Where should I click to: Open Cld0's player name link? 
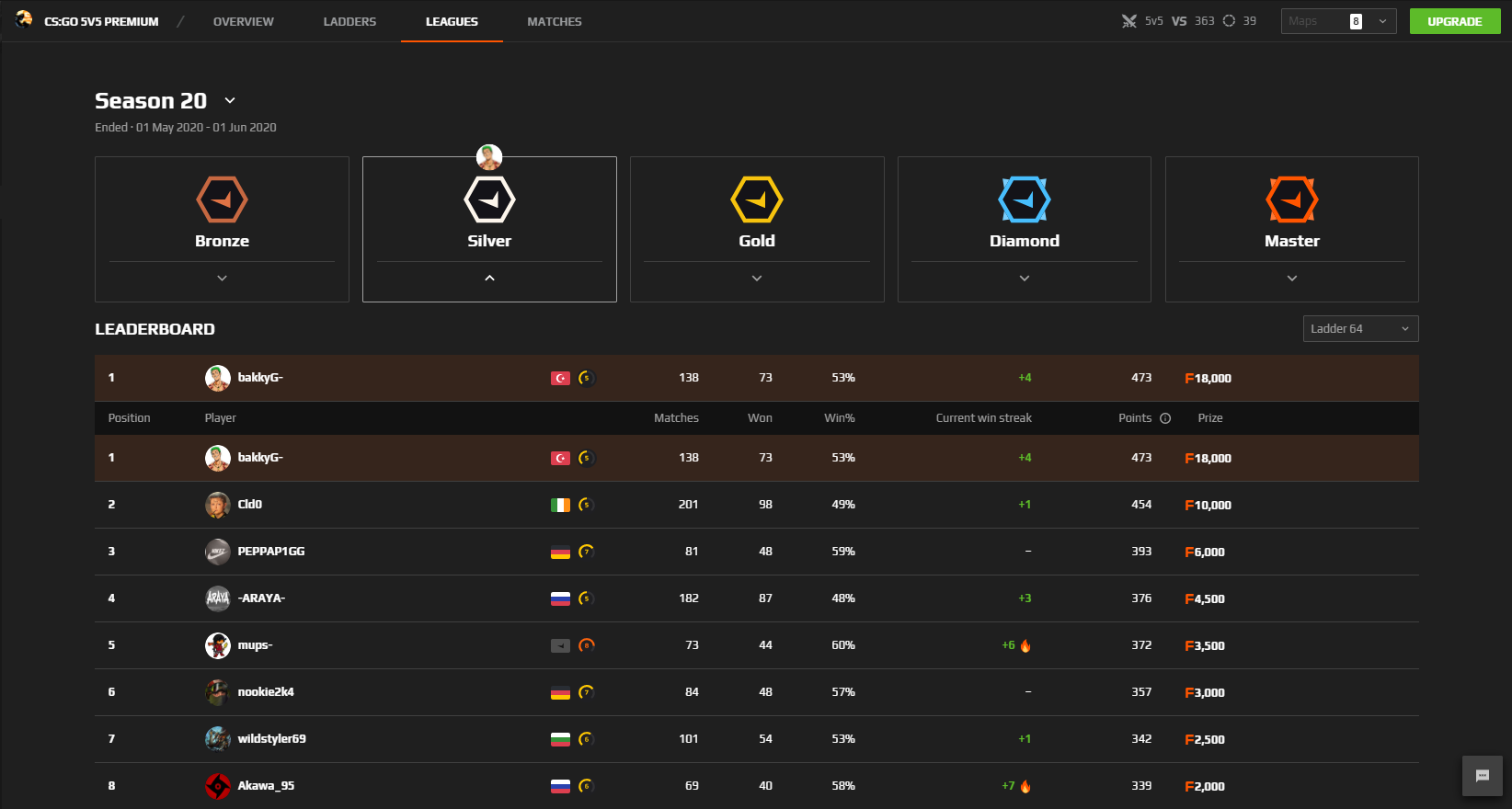tap(250, 505)
